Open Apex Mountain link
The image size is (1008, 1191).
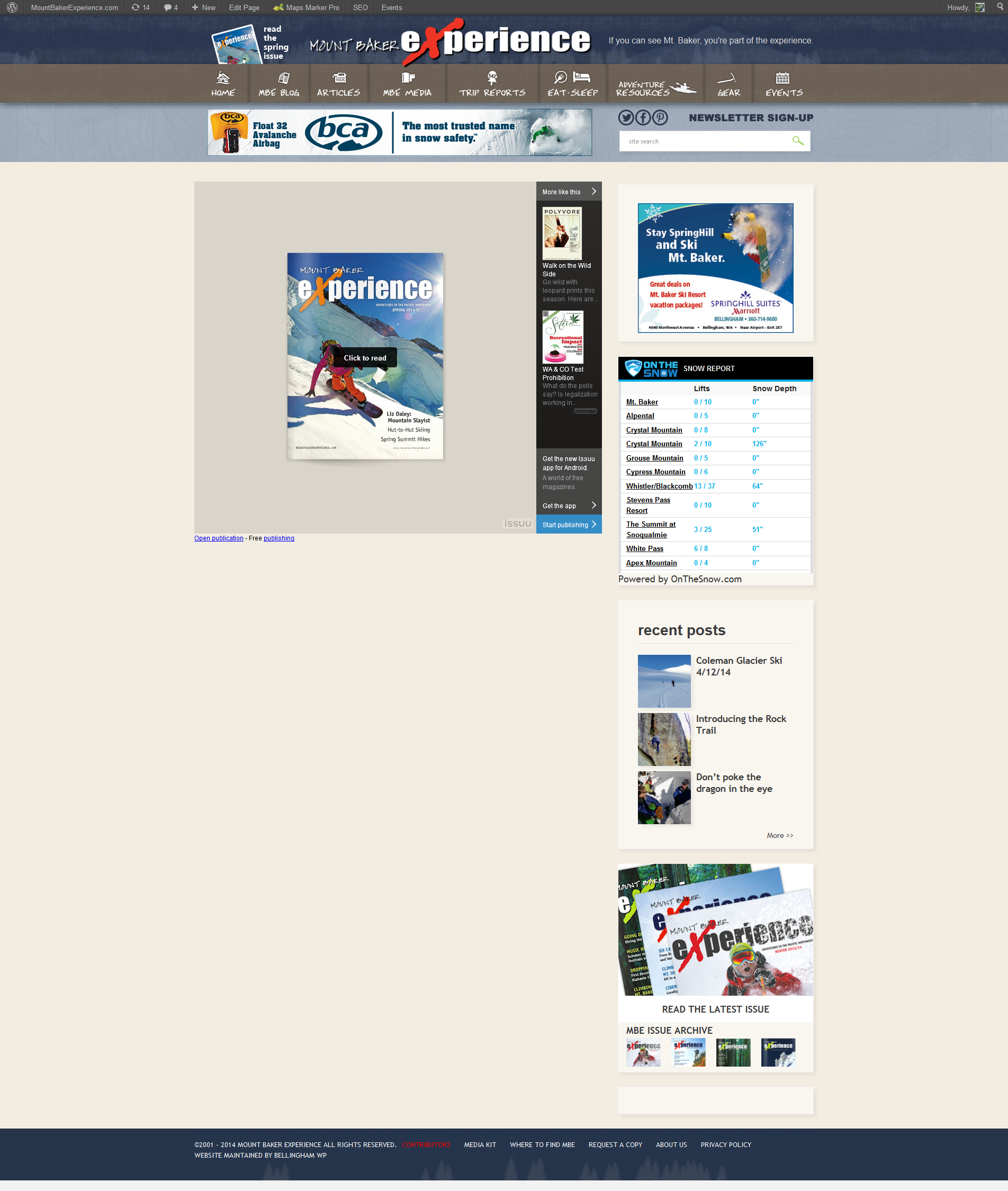pos(651,563)
